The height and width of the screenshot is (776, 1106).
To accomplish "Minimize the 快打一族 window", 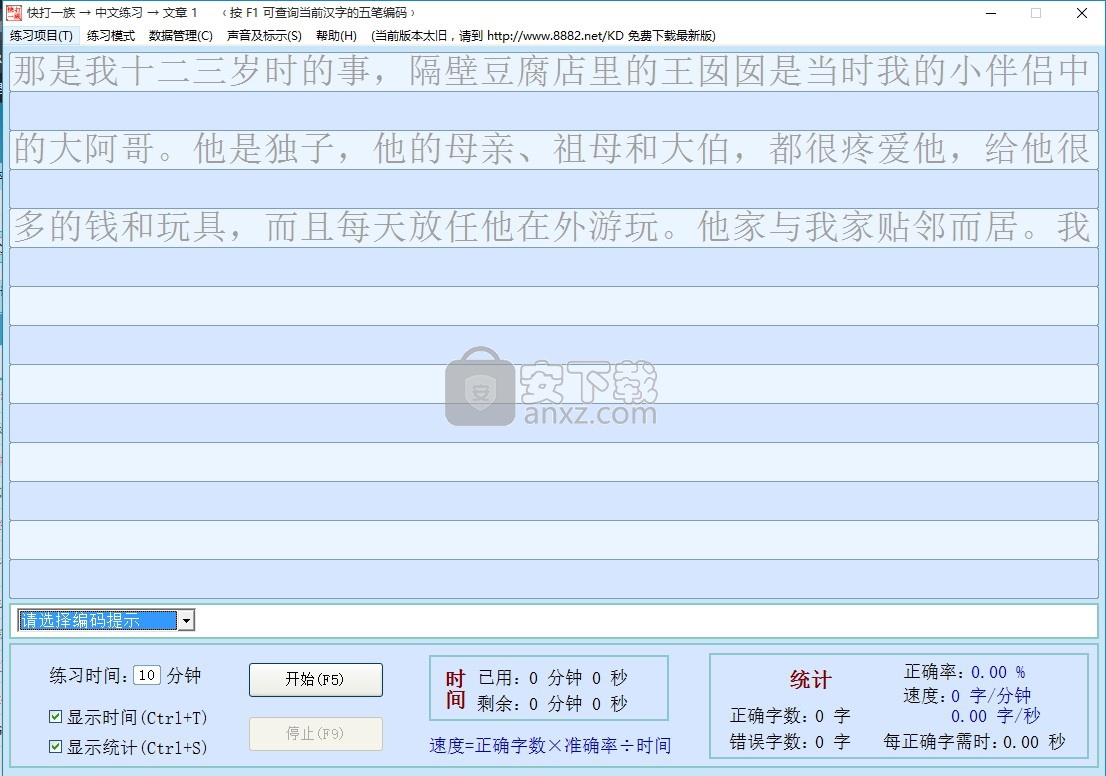I will [x=991, y=13].
